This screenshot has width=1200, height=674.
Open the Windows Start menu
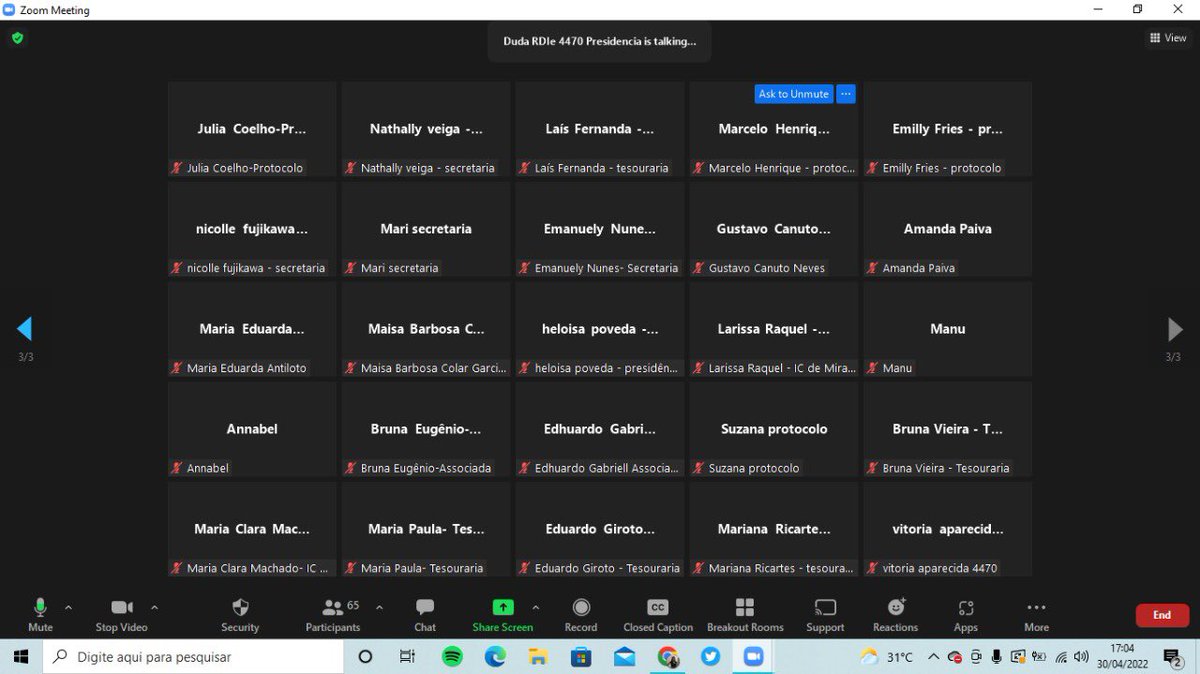[20, 657]
